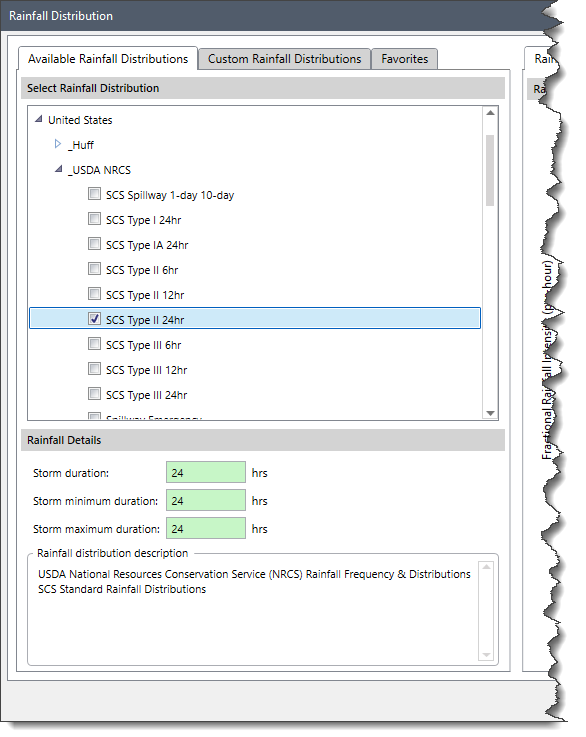586x737 pixels.
Task: Check SCS Type III 6hr checkbox
Action: (x=94, y=344)
